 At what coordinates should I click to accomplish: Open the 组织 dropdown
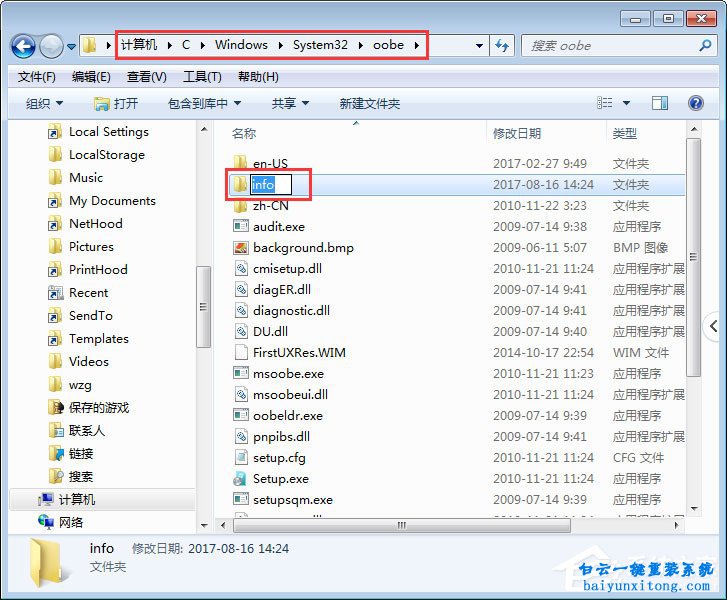(45, 103)
